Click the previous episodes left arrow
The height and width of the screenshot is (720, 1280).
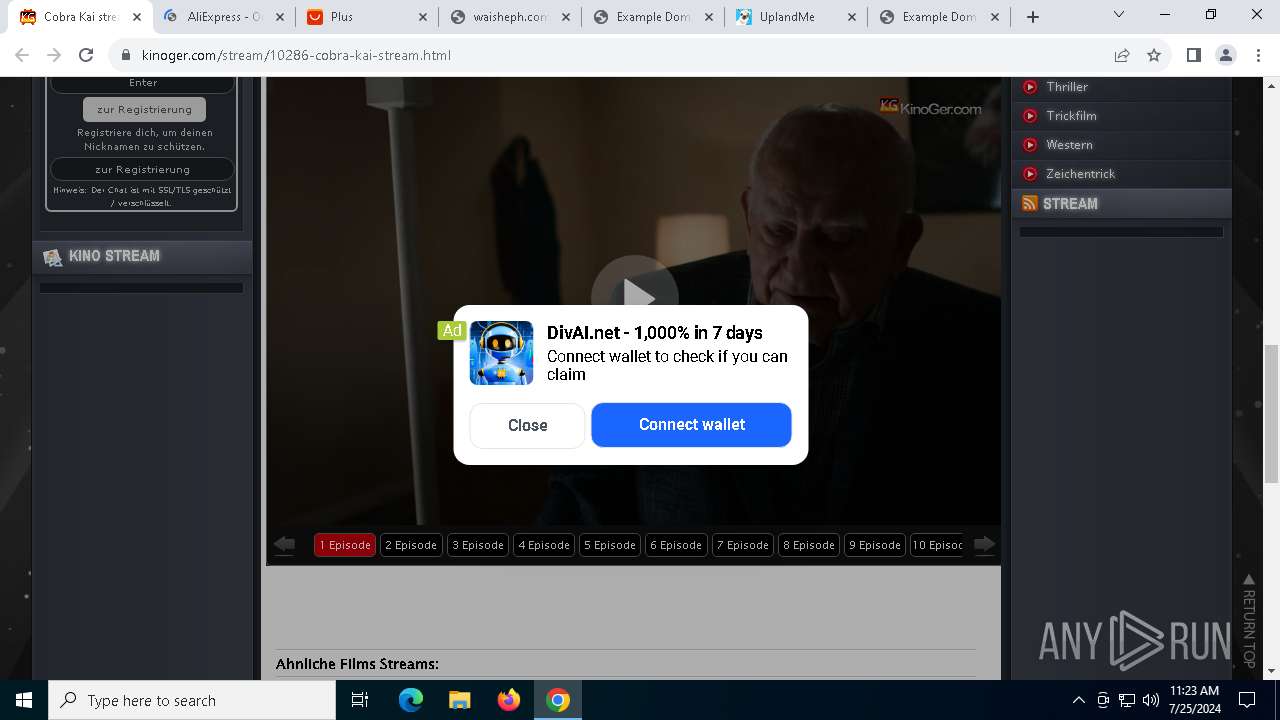pyautogui.click(x=285, y=544)
